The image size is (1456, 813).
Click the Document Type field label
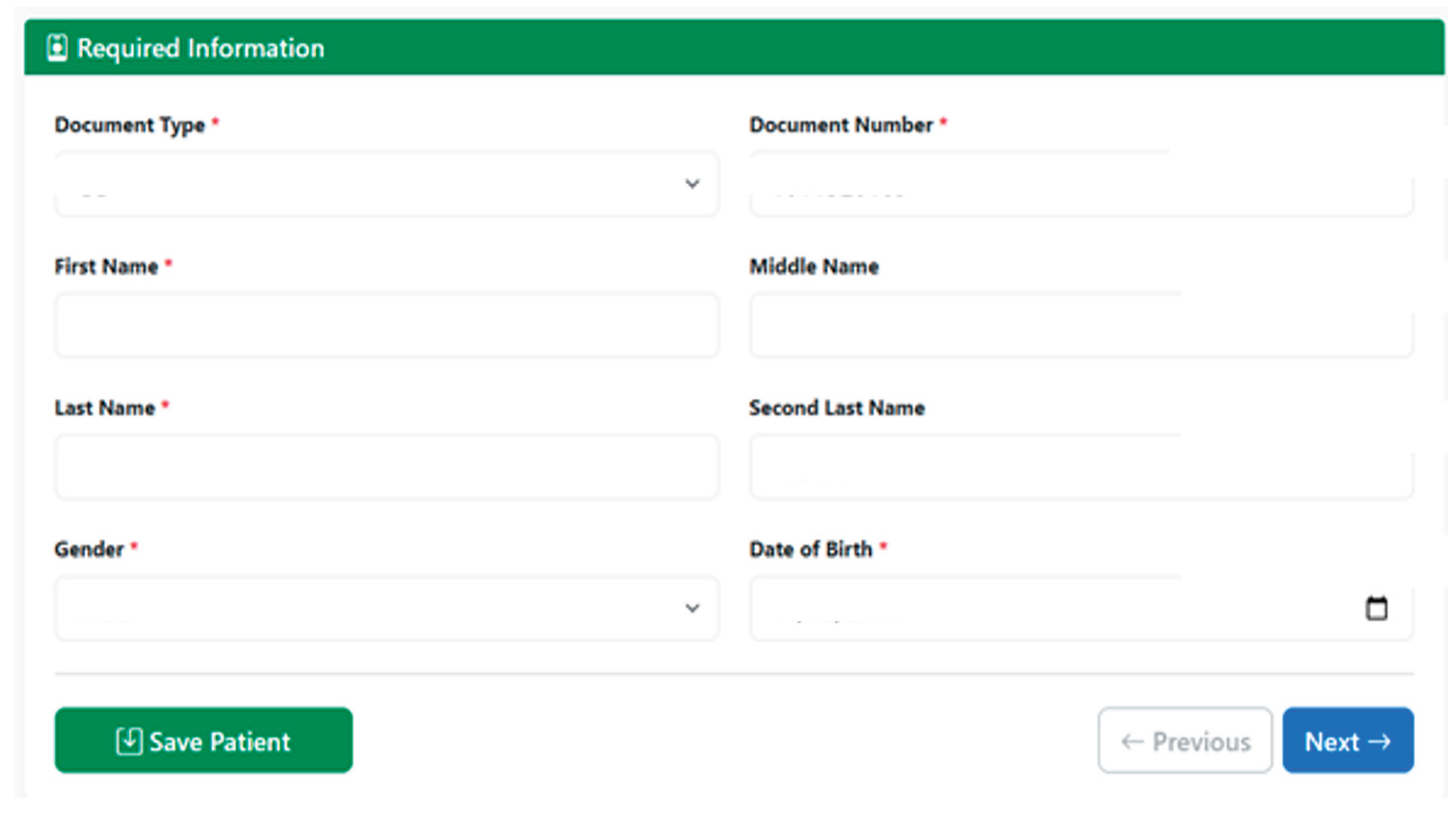[129, 125]
